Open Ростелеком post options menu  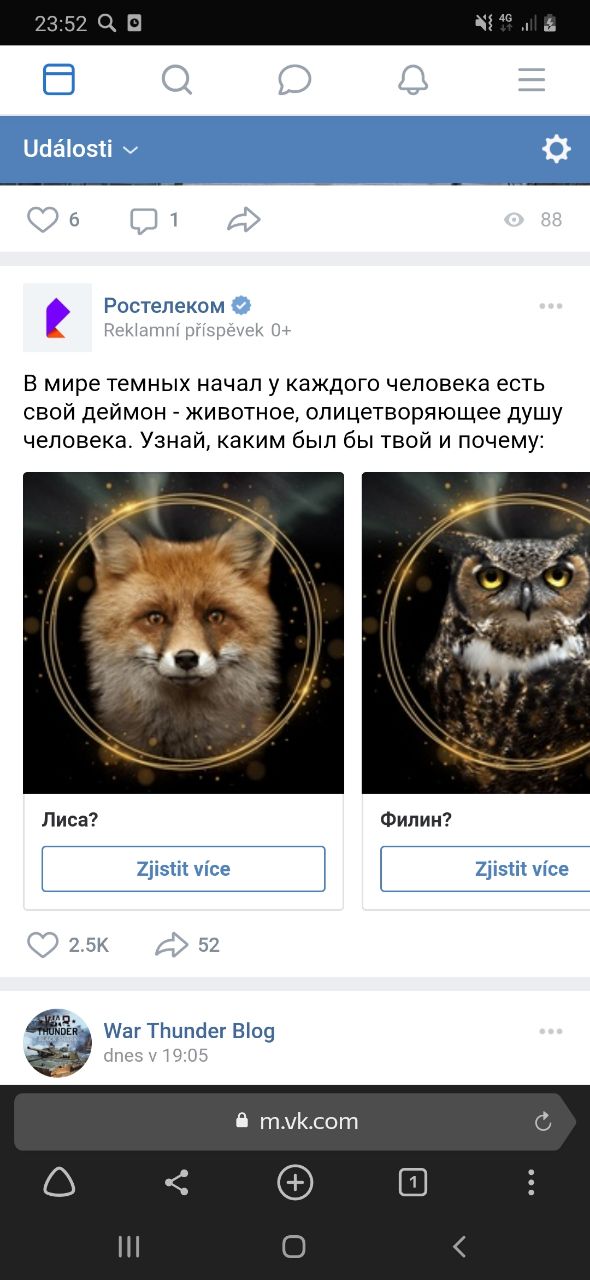[x=551, y=306]
